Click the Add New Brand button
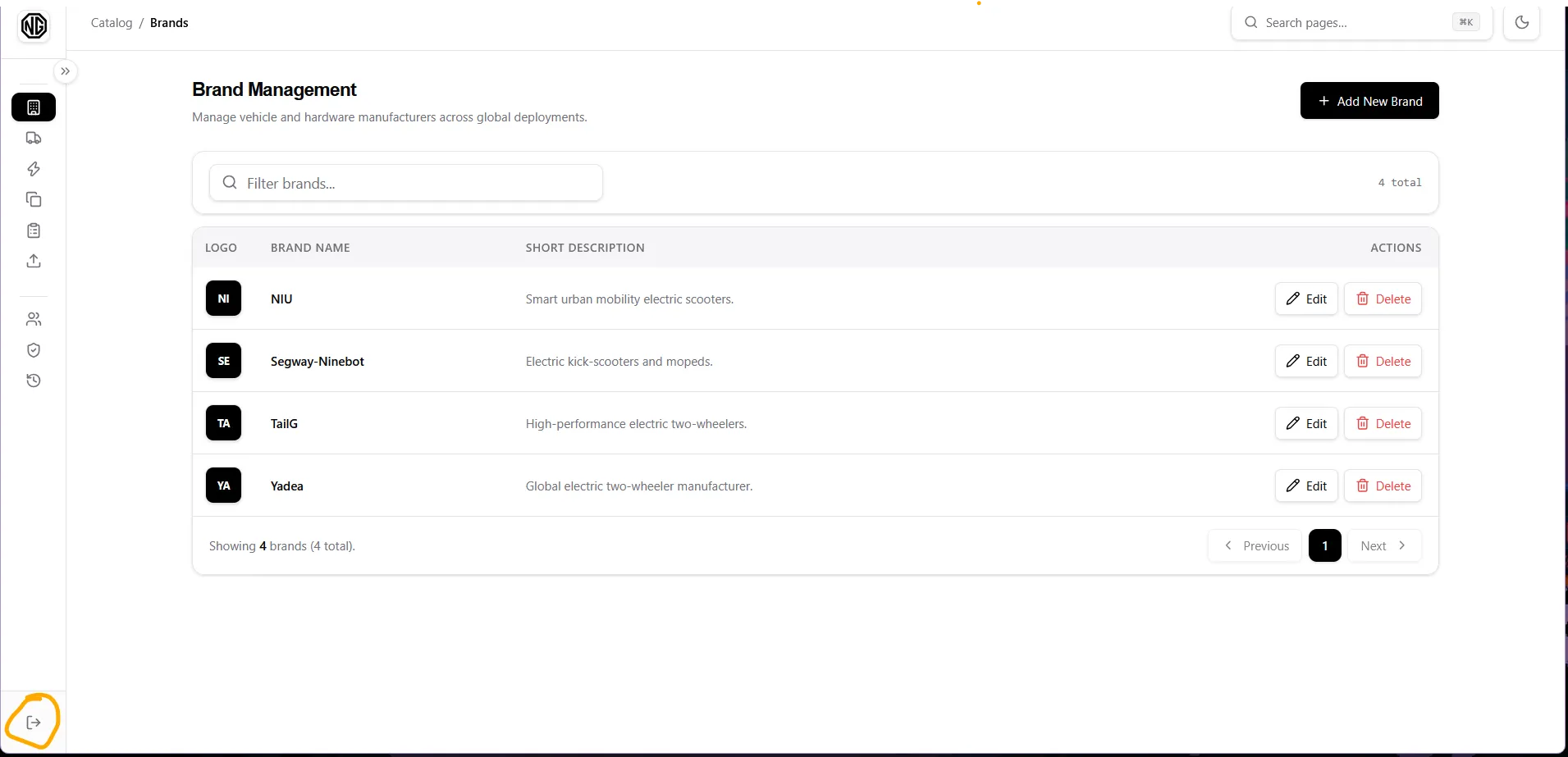The height and width of the screenshot is (757, 1568). tap(1369, 101)
